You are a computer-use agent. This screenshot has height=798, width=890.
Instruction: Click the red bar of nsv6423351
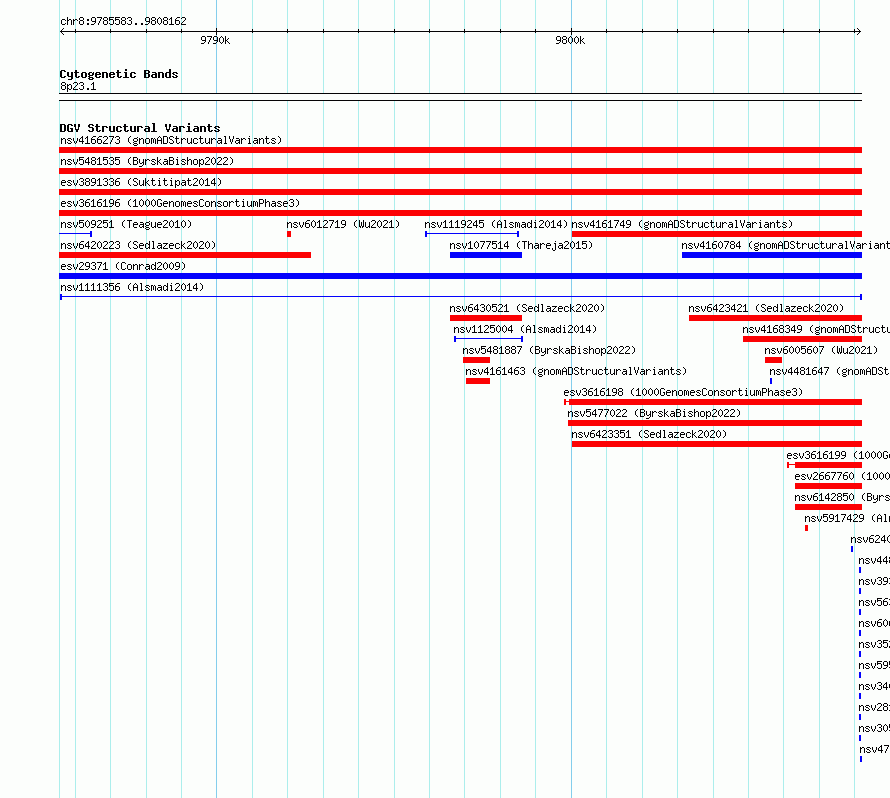717,444
